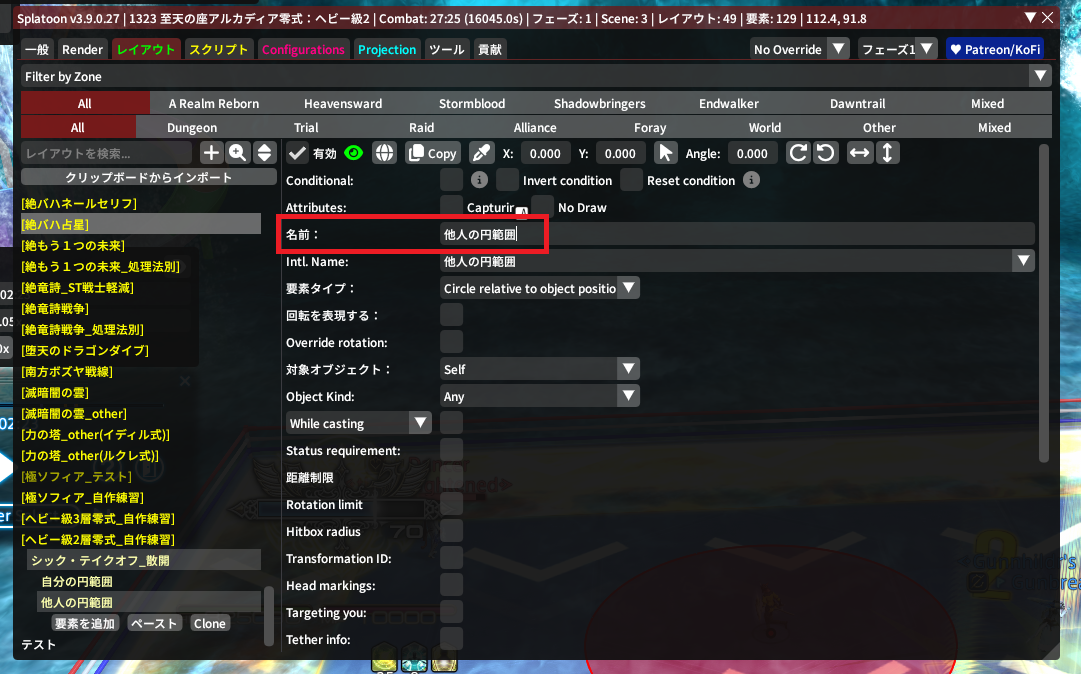Open the While casting dropdown
This screenshot has height=674, width=1081.
tap(359, 423)
